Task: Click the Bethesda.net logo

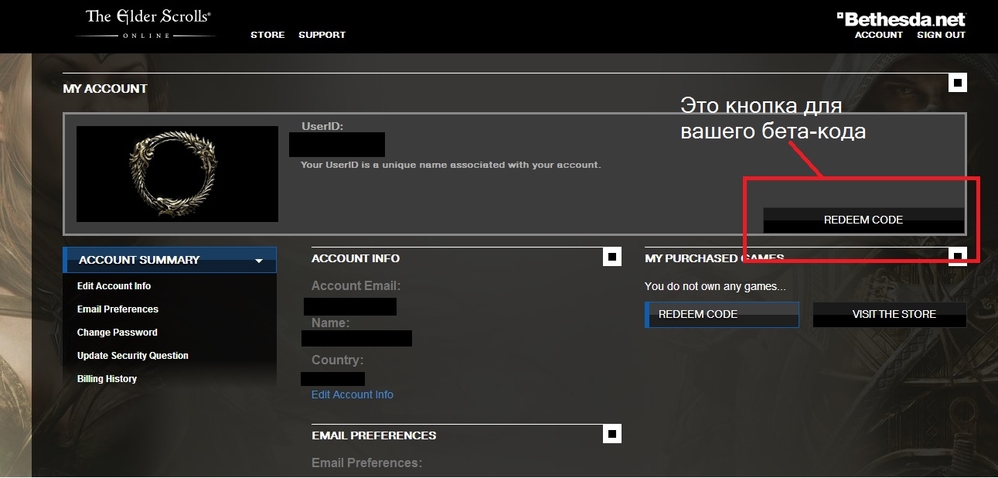Action: click(901, 19)
